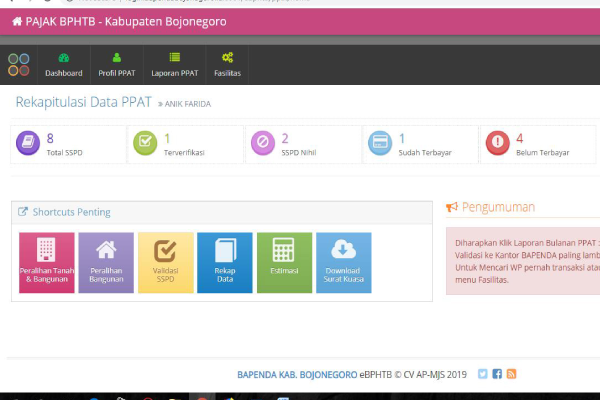The height and width of the screenshot is (400, 600).
Task: Open the Download Surat Kuasa shortcut
Action: click(344, 263)
